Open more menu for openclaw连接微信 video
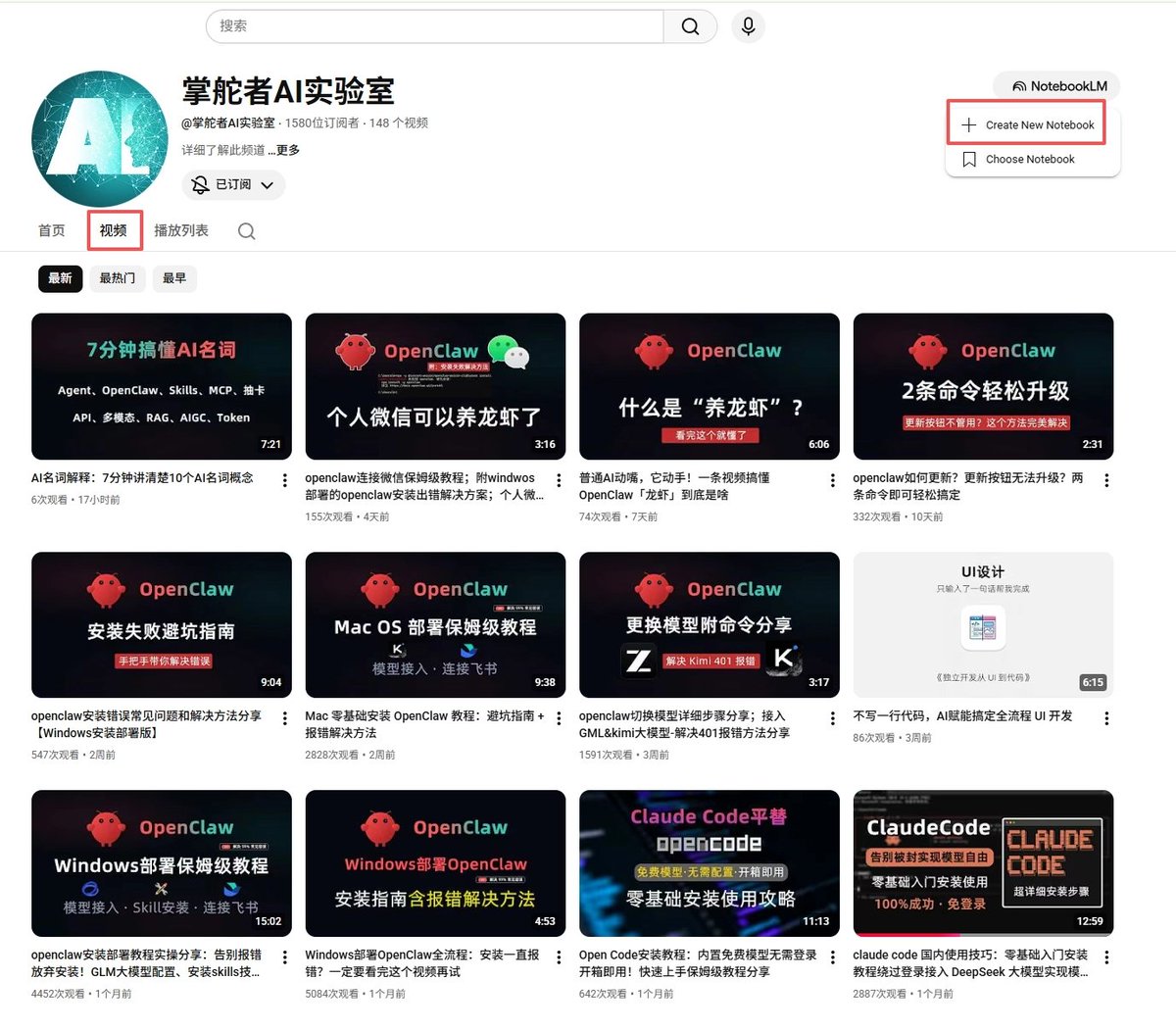 [559, 480]
